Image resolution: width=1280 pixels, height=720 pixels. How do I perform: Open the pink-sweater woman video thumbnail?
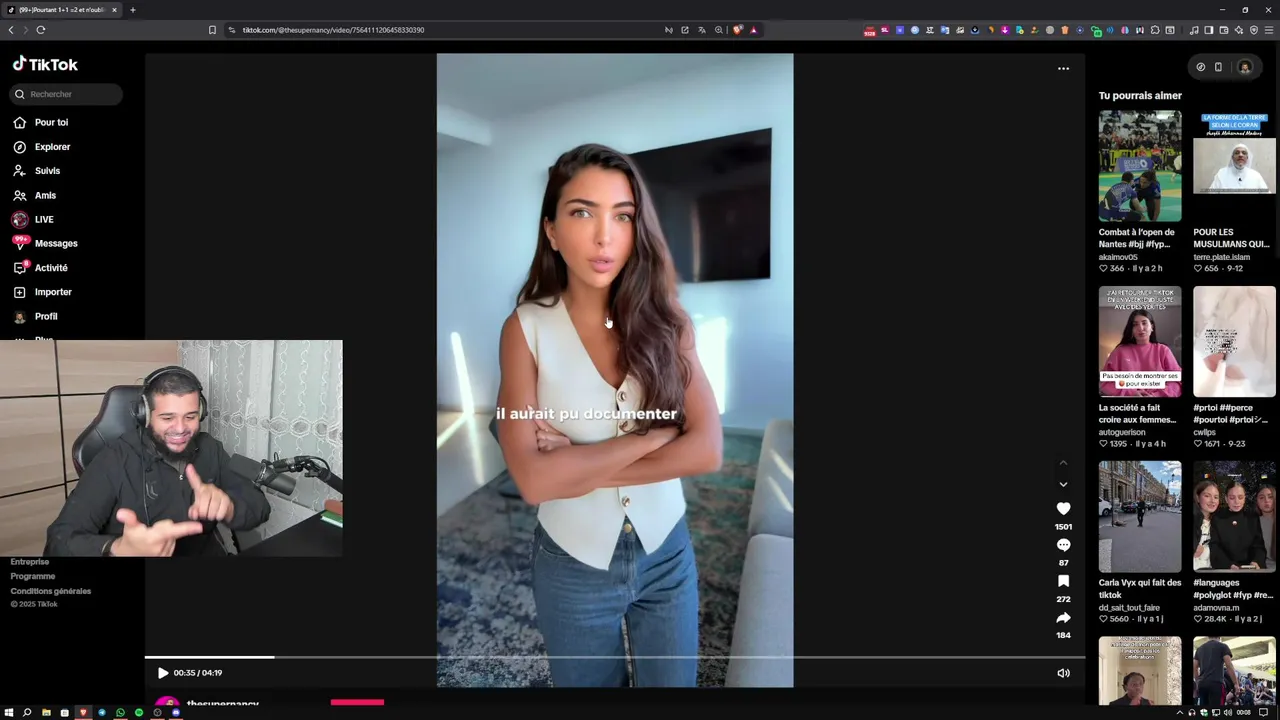click(1140, 341)
